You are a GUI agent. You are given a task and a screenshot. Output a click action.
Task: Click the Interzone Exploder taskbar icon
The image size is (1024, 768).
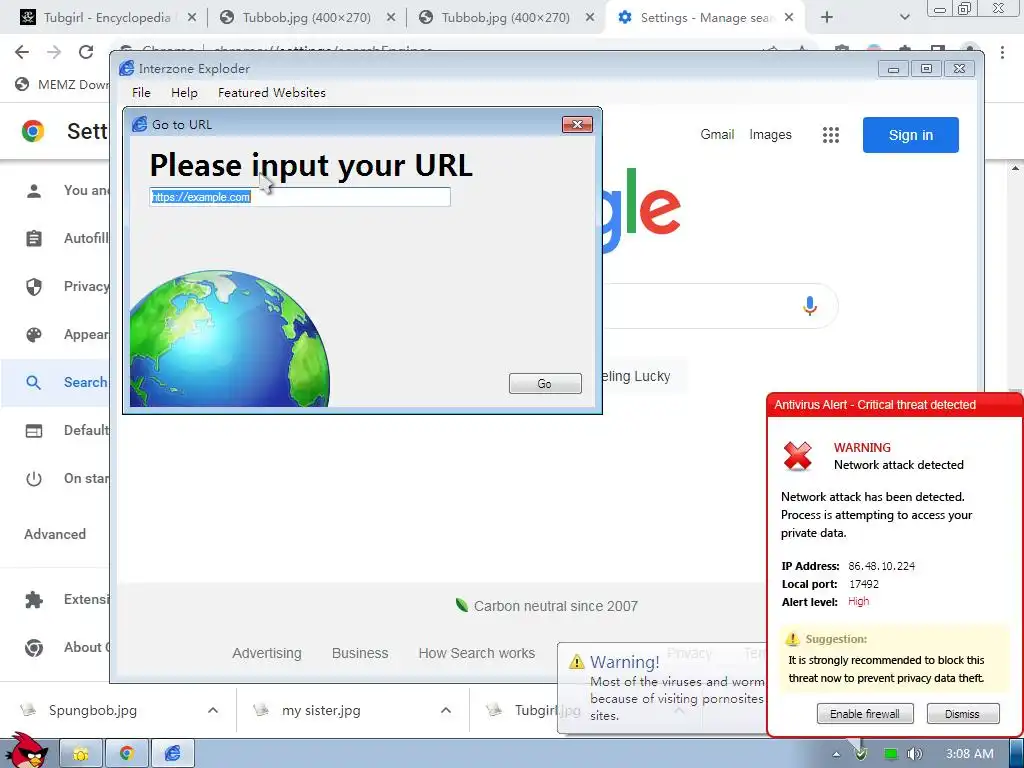(172, 754)
